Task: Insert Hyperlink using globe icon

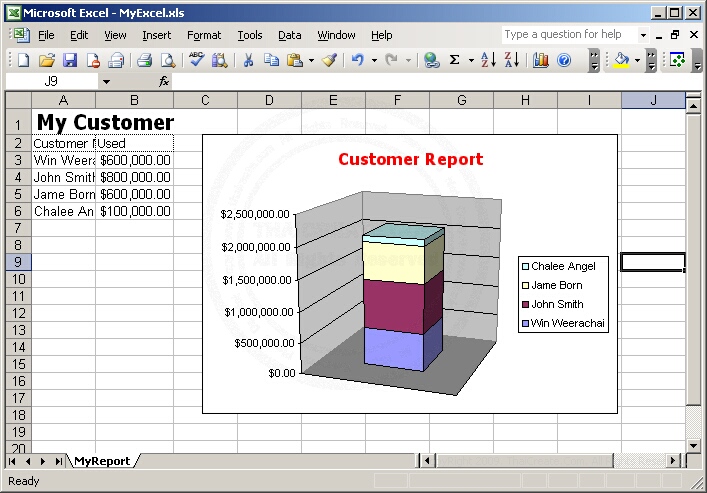Action: pos(432,60)
